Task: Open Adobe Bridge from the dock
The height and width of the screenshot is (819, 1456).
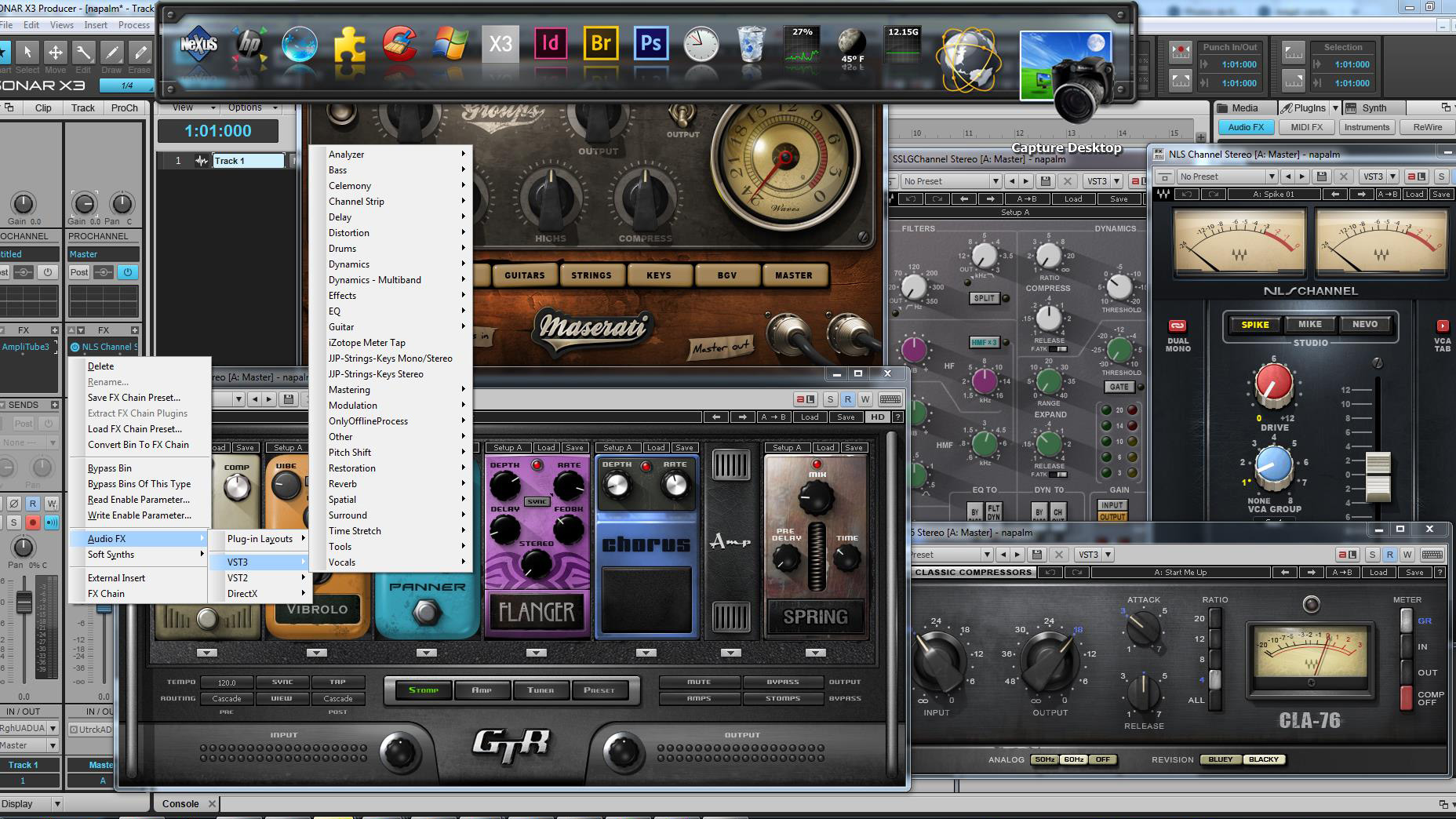Action: (600, 44)
